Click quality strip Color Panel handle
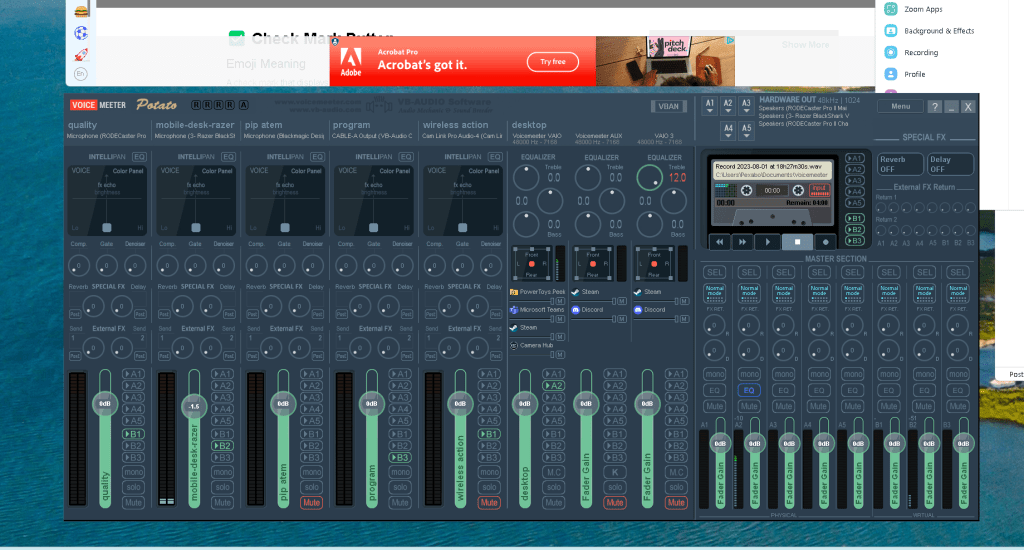This screenshot has height=550, width=1024. (106, 227)
